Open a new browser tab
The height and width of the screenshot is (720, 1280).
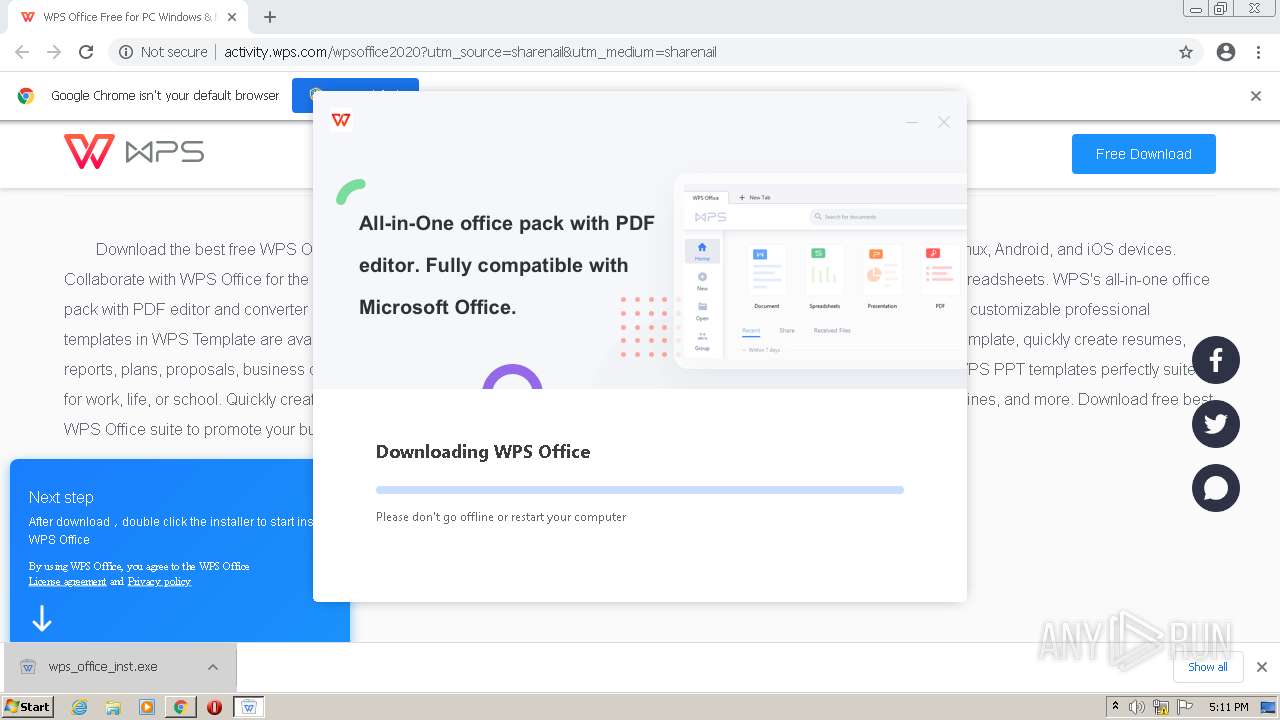(270, 17)
